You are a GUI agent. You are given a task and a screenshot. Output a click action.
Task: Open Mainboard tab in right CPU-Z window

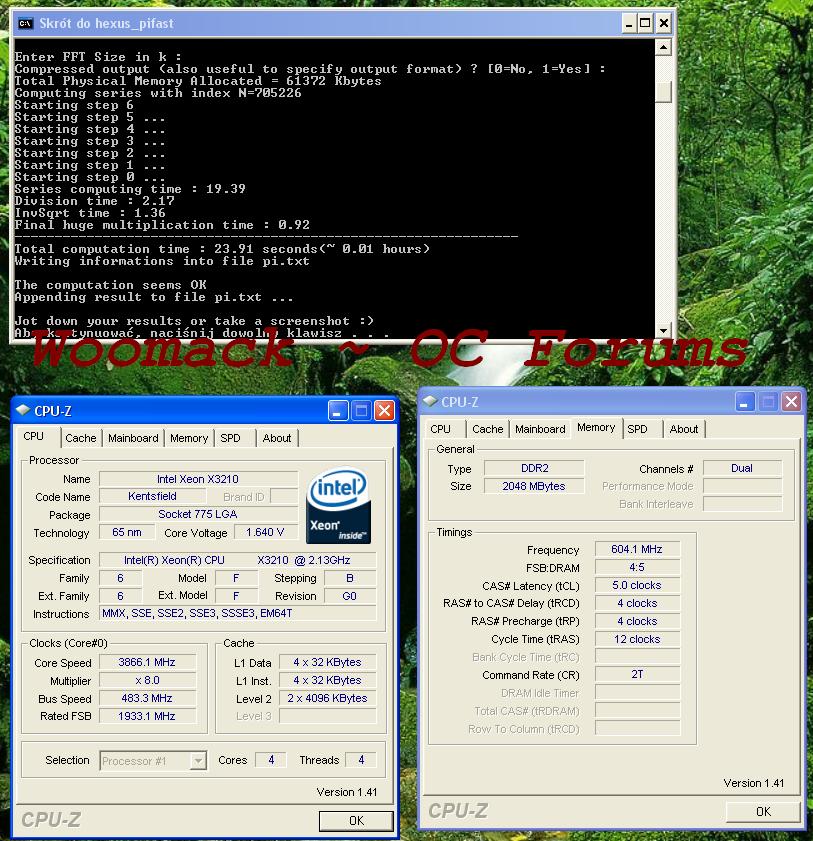tap(540, 429)
